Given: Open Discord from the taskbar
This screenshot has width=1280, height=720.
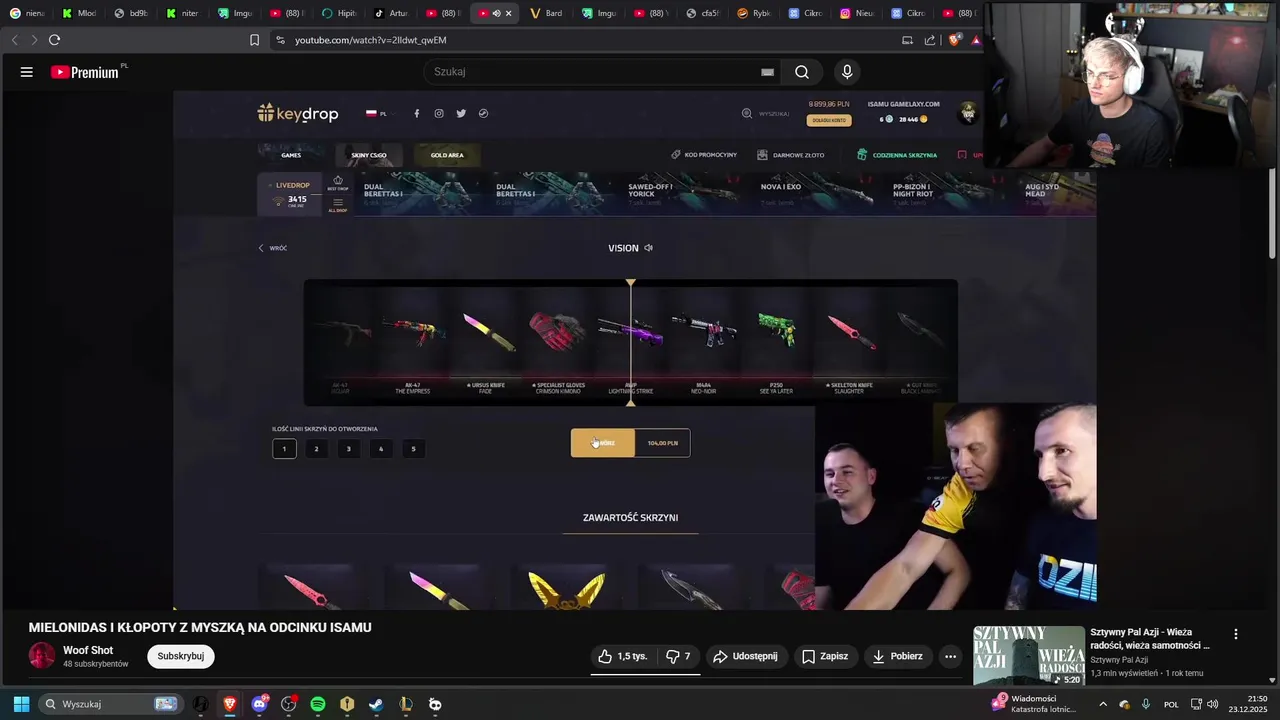Looking at the screenshot, I should point(260,704).
